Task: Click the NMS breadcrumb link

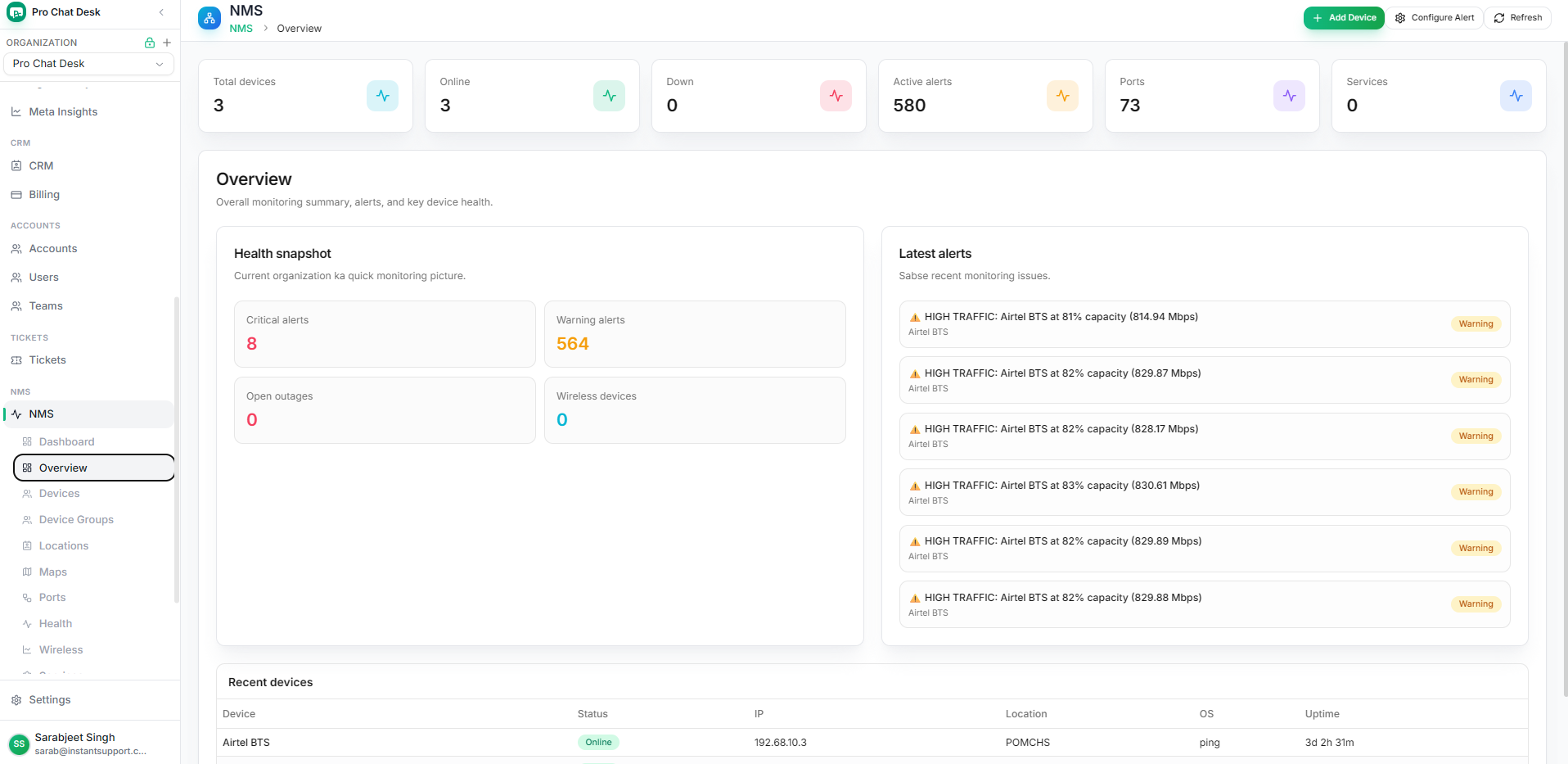Action: [241, 29]
